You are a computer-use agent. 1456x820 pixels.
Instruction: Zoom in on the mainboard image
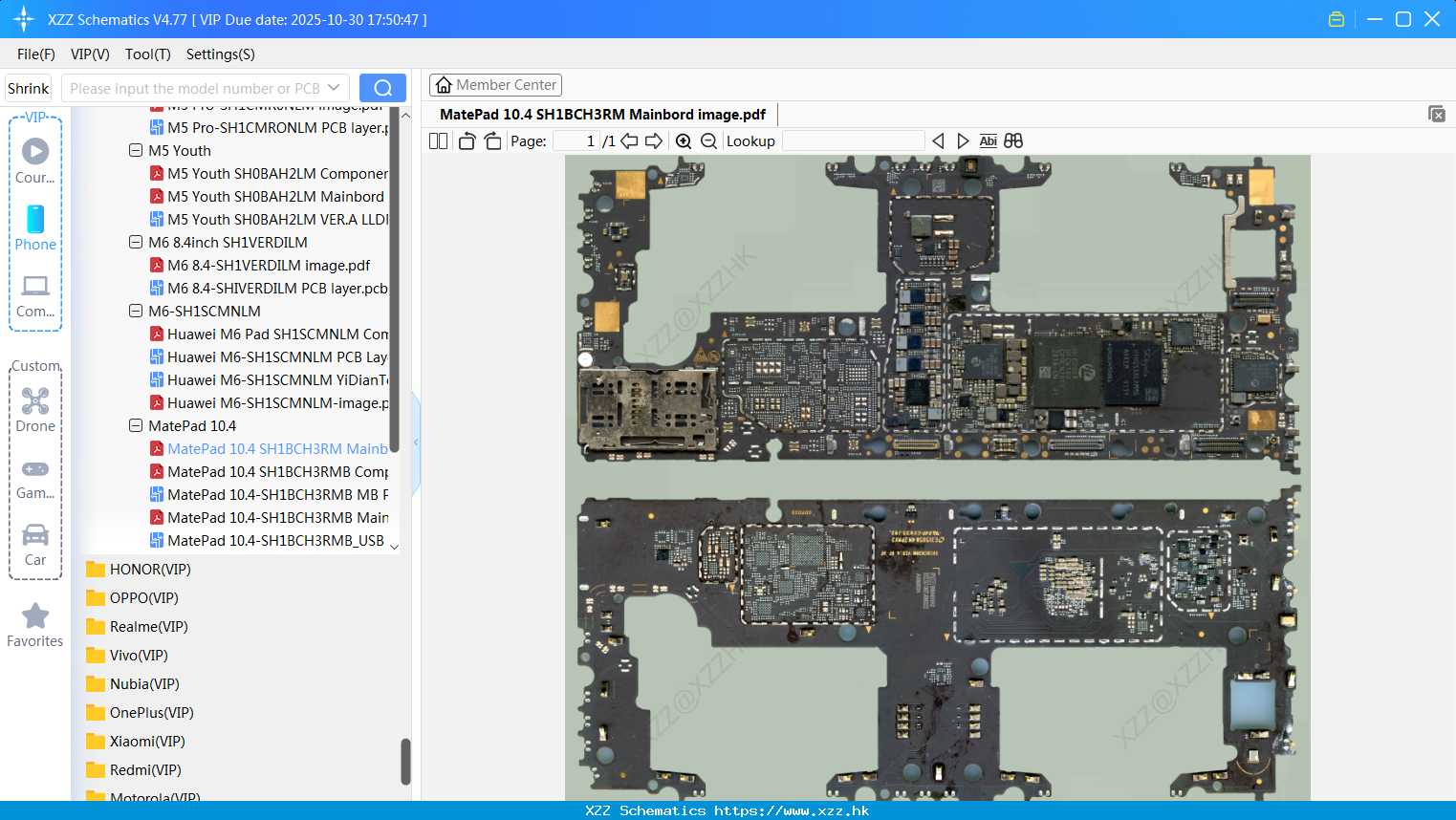point(684,141)
